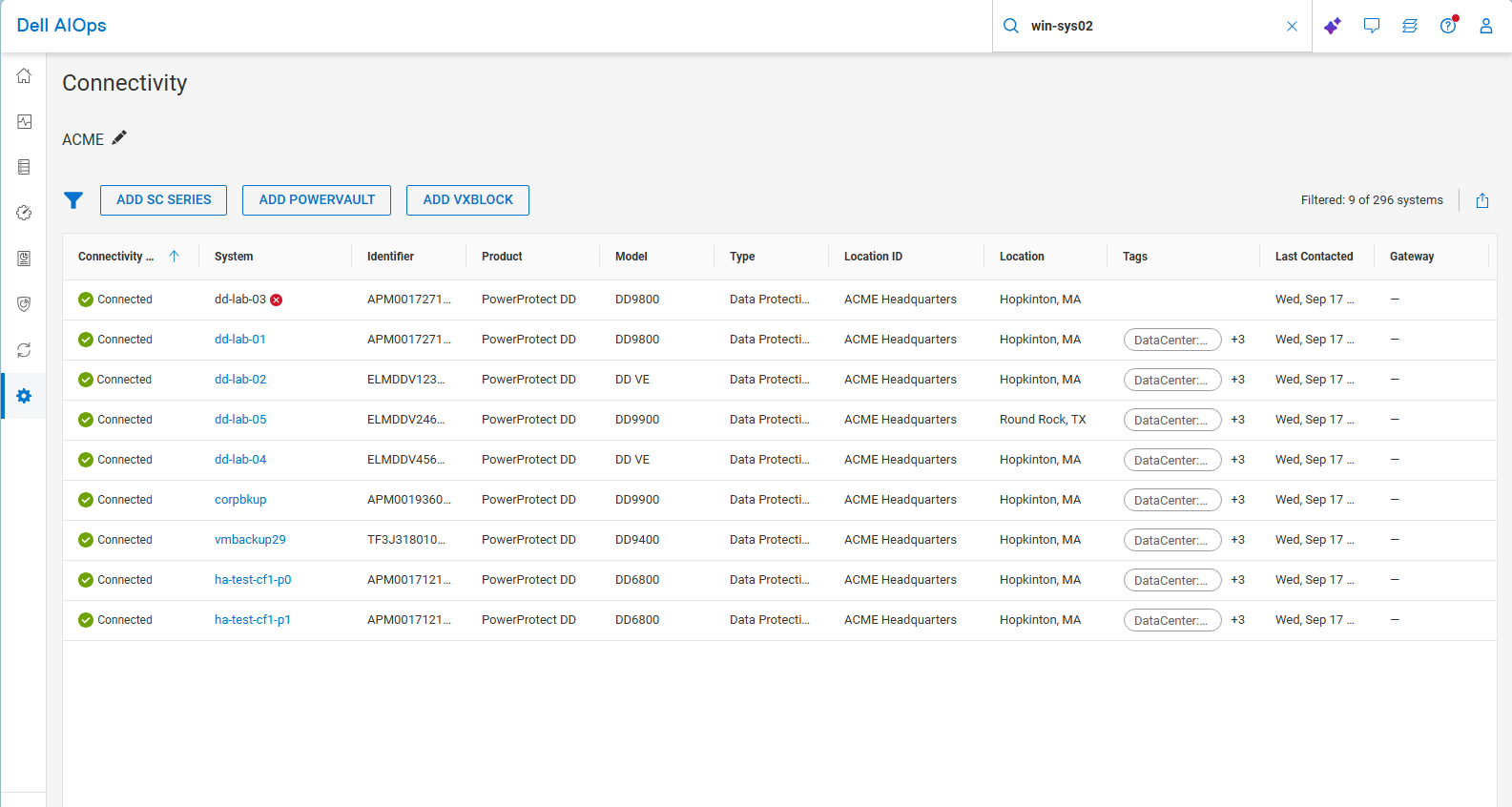Open the dd-lab-04 system link
Viewport: 1512px width, 807px height.
click(x=240, y=460)
